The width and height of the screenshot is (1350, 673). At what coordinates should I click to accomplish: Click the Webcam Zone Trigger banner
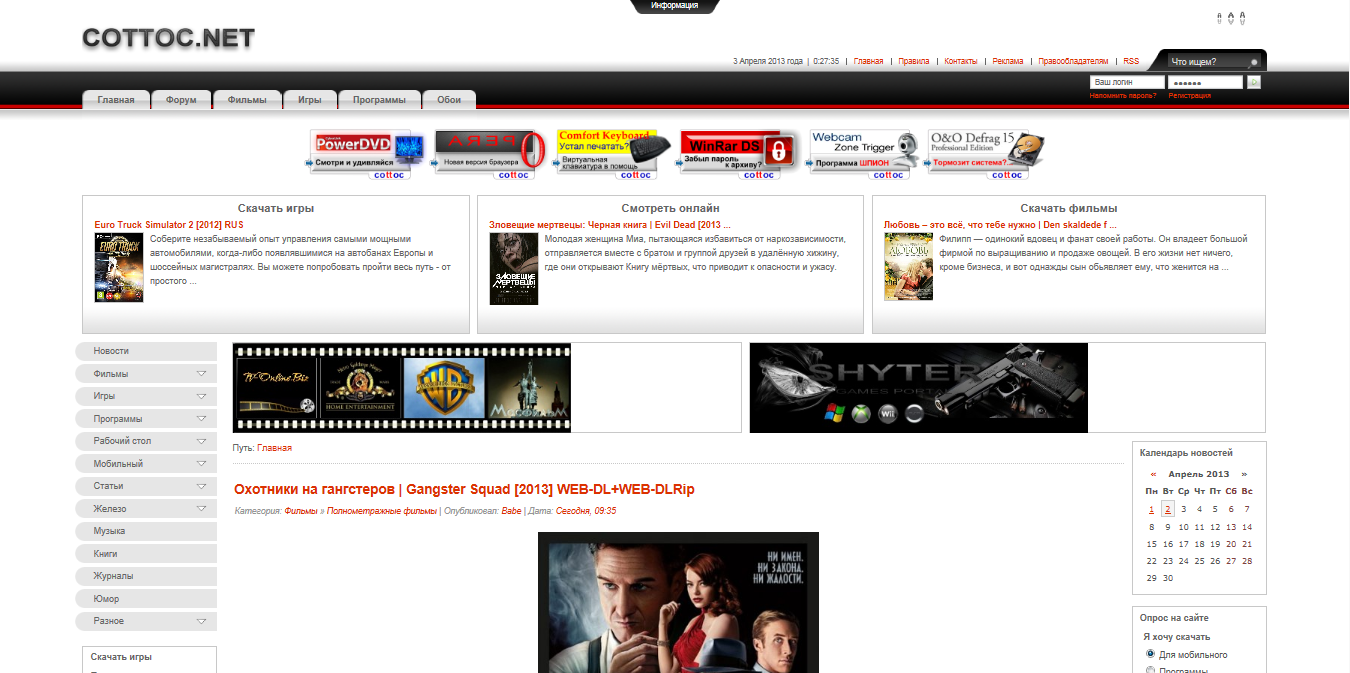(864, 154)
